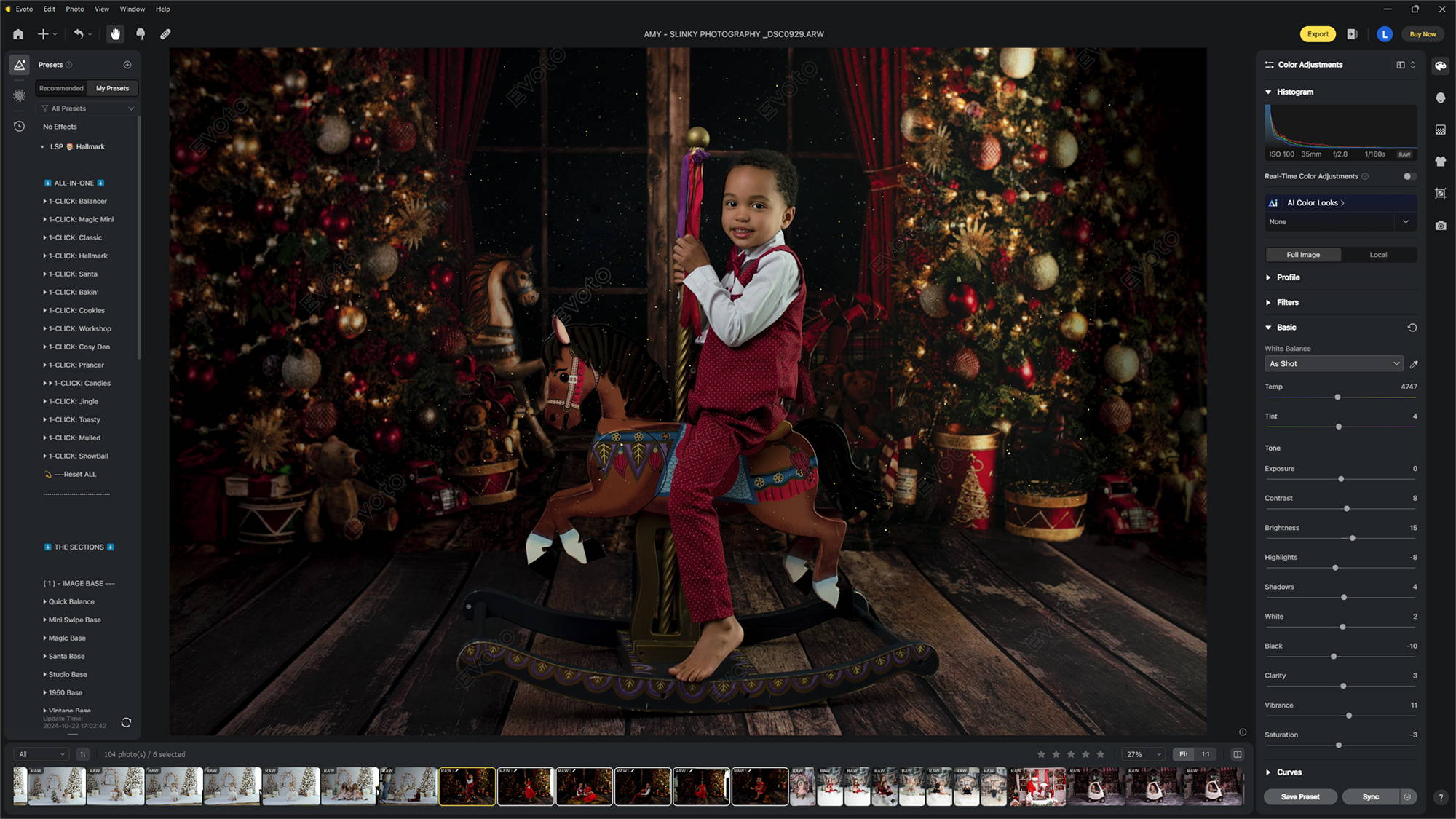Viewport: 1456px width, 819px height.
Task: Expand 1-CLICK: Santa preset folder
Action: [x=44, y=274]
